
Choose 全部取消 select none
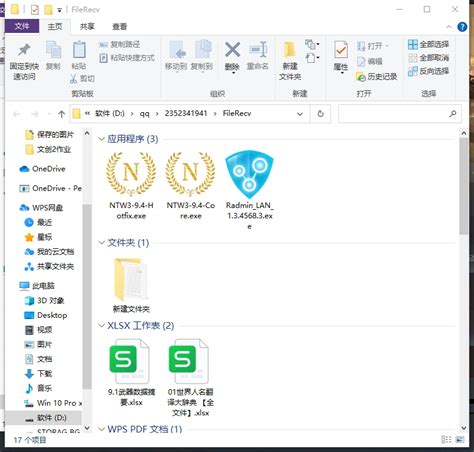tap(429, 58)
